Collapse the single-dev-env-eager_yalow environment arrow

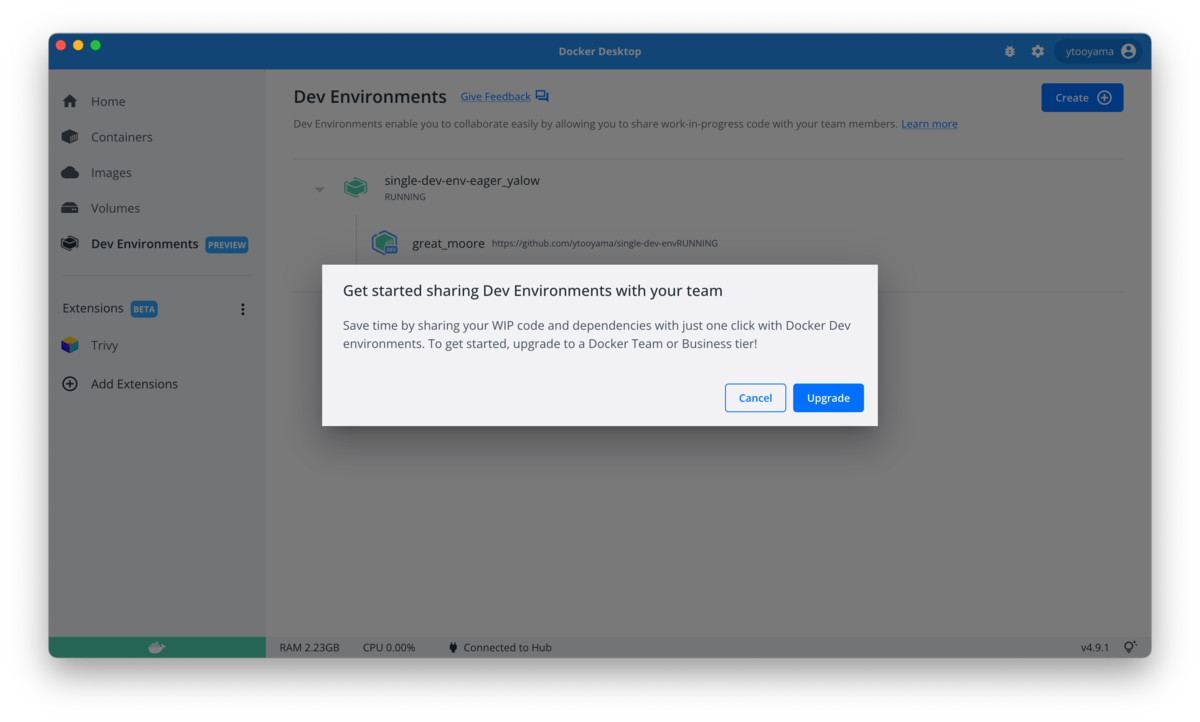coord(319,189)
